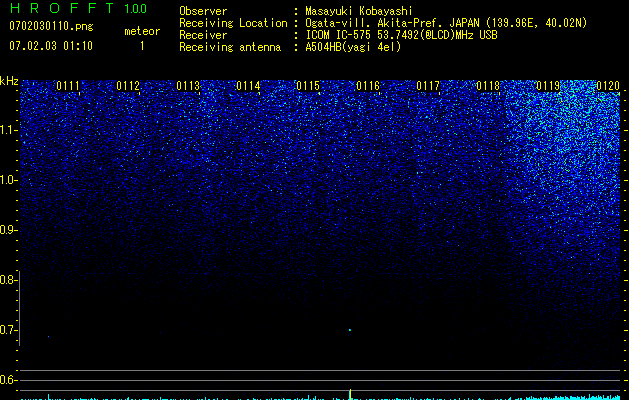This screenshot has height=400, width=629.
Task: Click the 0.8 kHz axis label
Action: (x=8, y=280)
